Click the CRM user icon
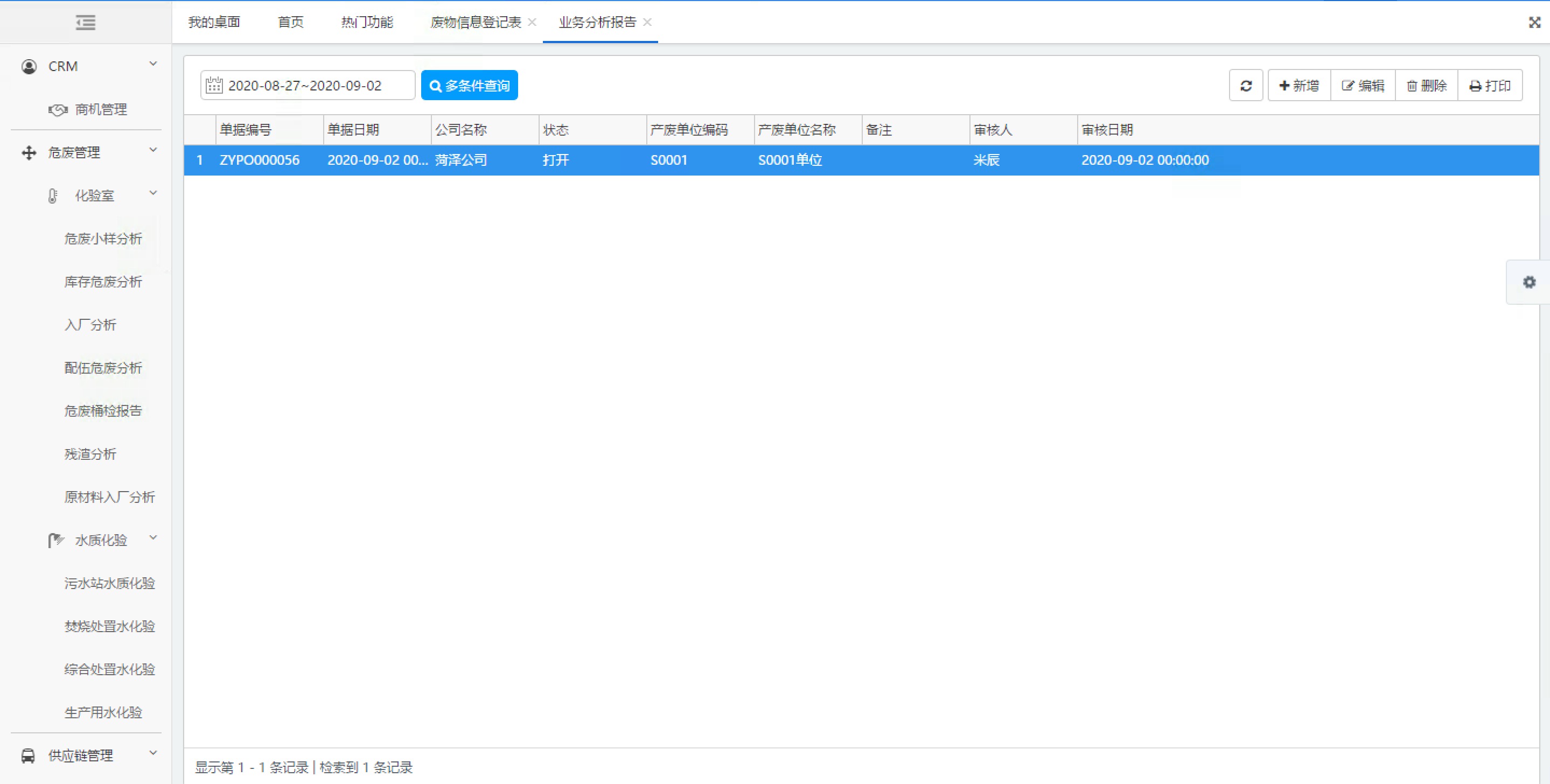The width and height of the screenshot is (1550, 784). tap(29, 66)
